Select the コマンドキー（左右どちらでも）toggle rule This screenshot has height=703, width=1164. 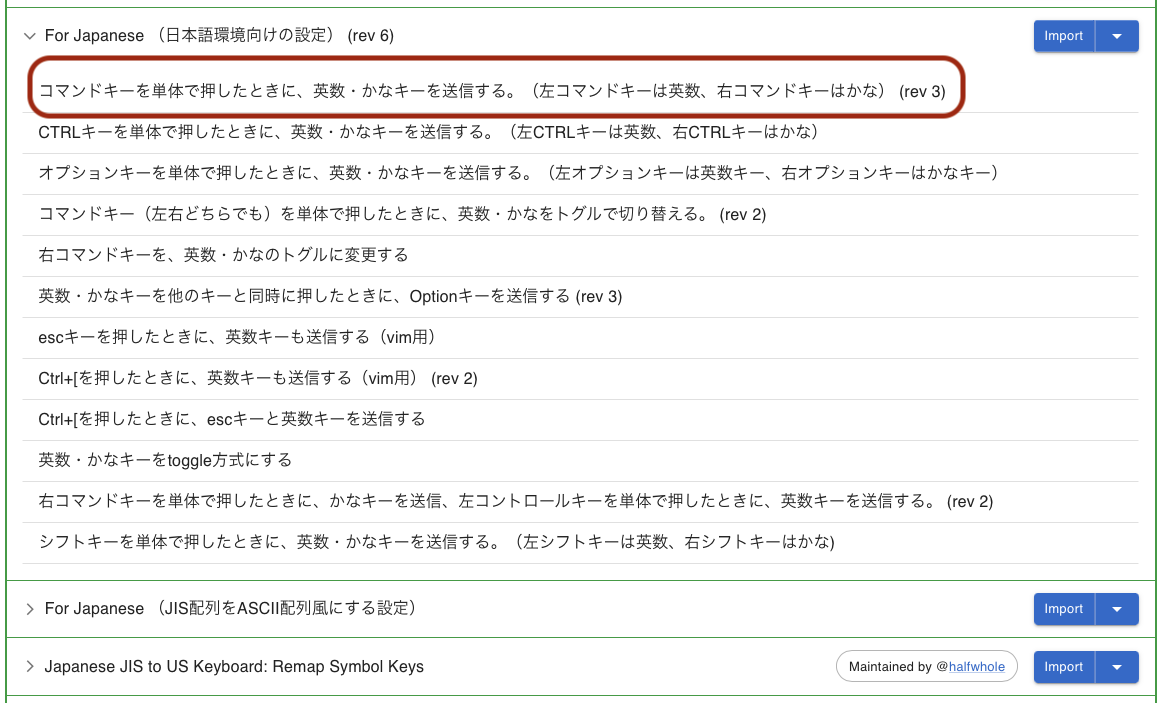point(402,214)
